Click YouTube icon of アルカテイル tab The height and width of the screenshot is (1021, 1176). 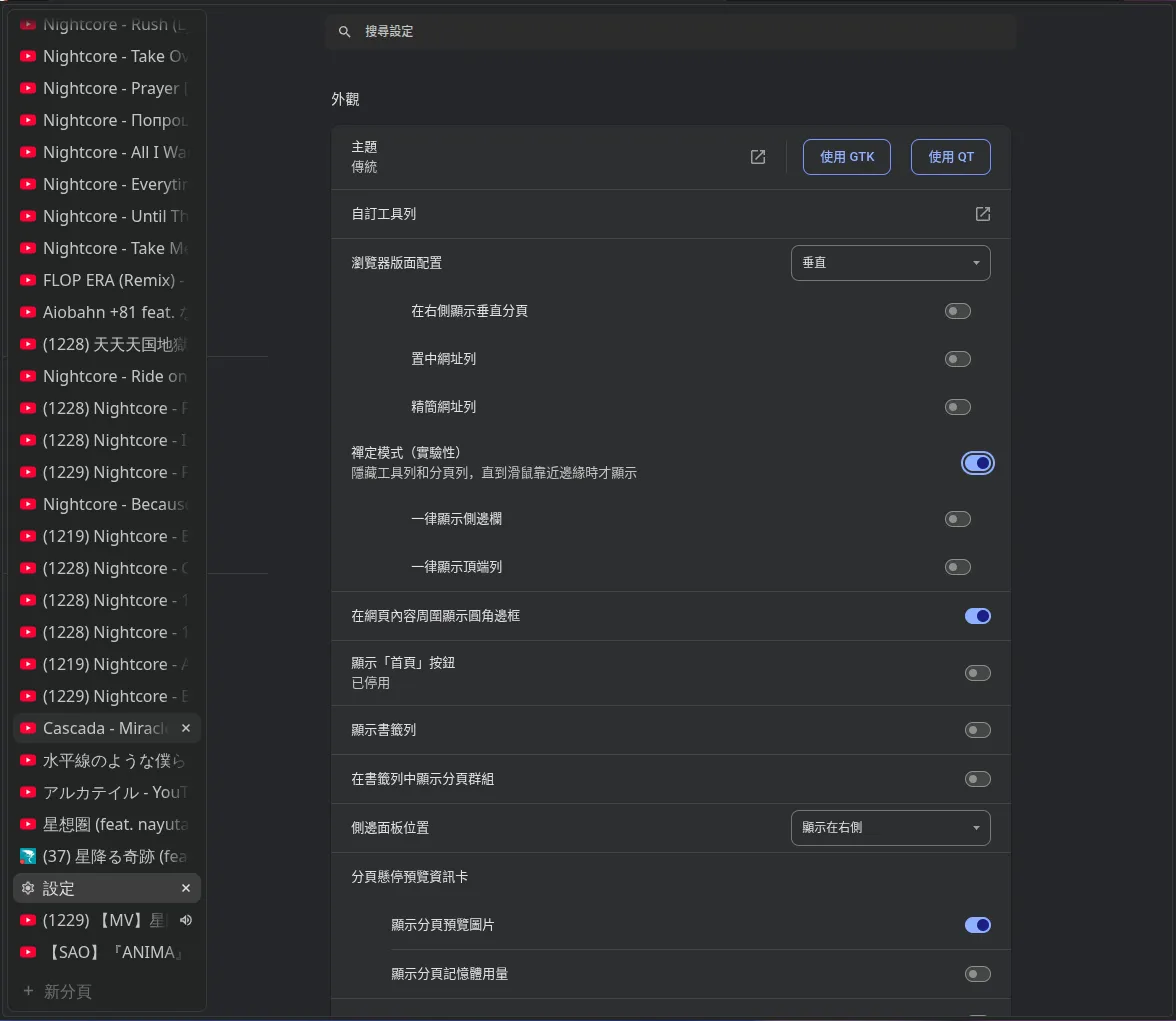coord(28,792)
